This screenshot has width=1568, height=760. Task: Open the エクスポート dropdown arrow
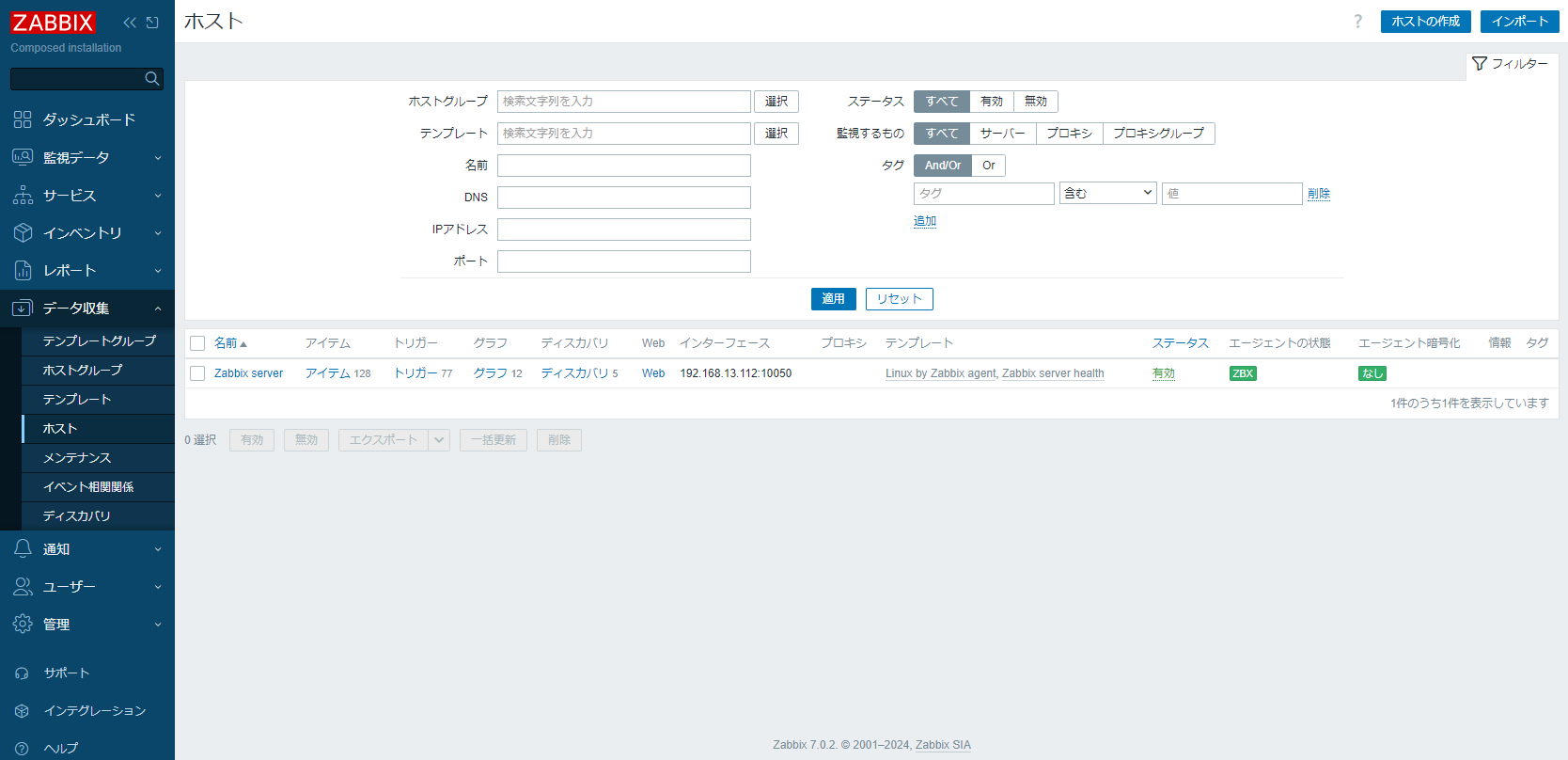tap(439, 440)
